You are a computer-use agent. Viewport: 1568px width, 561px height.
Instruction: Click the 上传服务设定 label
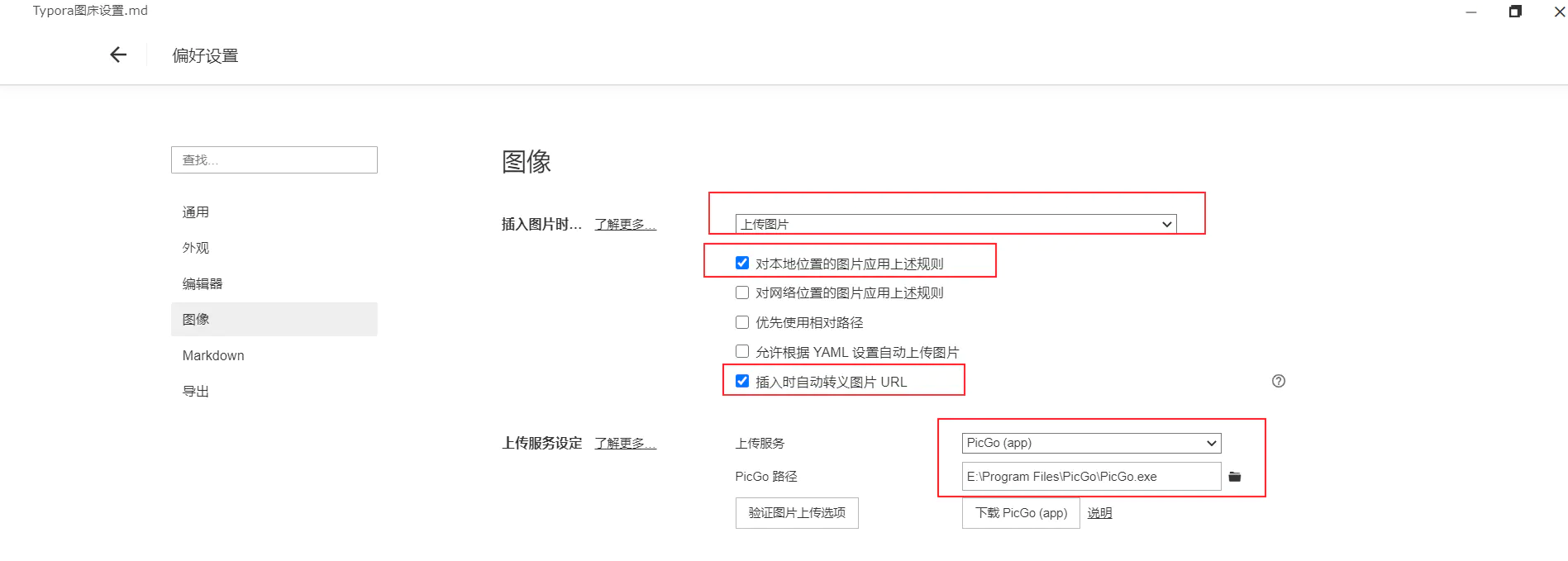pyautogui.click(x=542, y=443)
